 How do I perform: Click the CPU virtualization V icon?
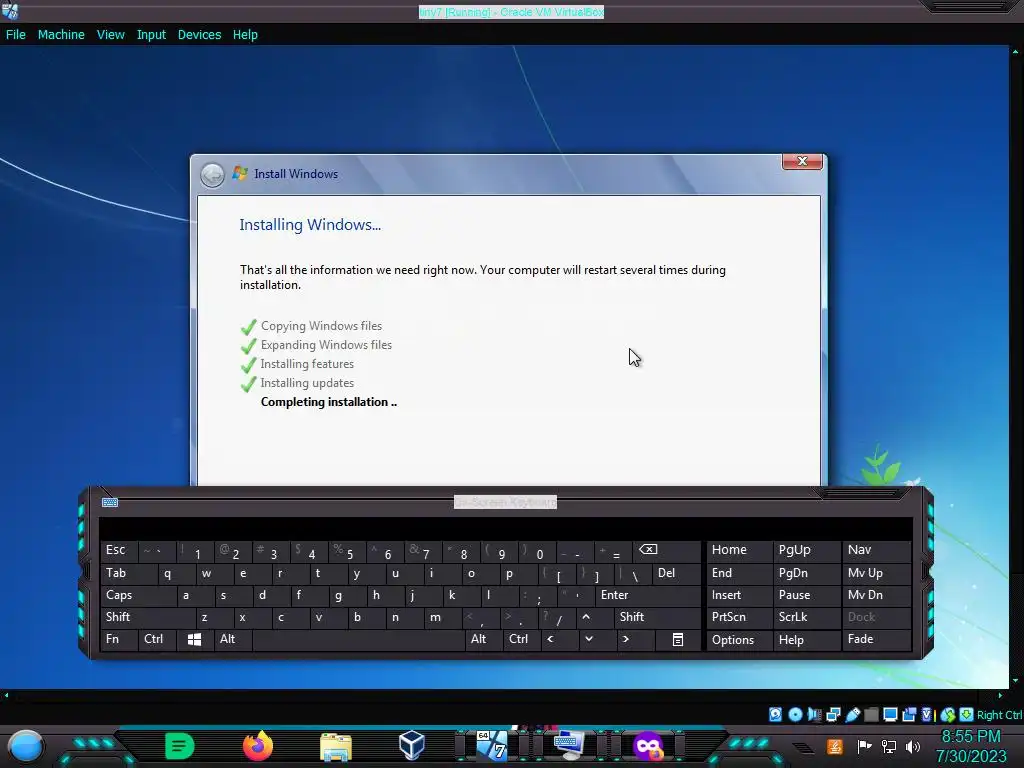927,714
